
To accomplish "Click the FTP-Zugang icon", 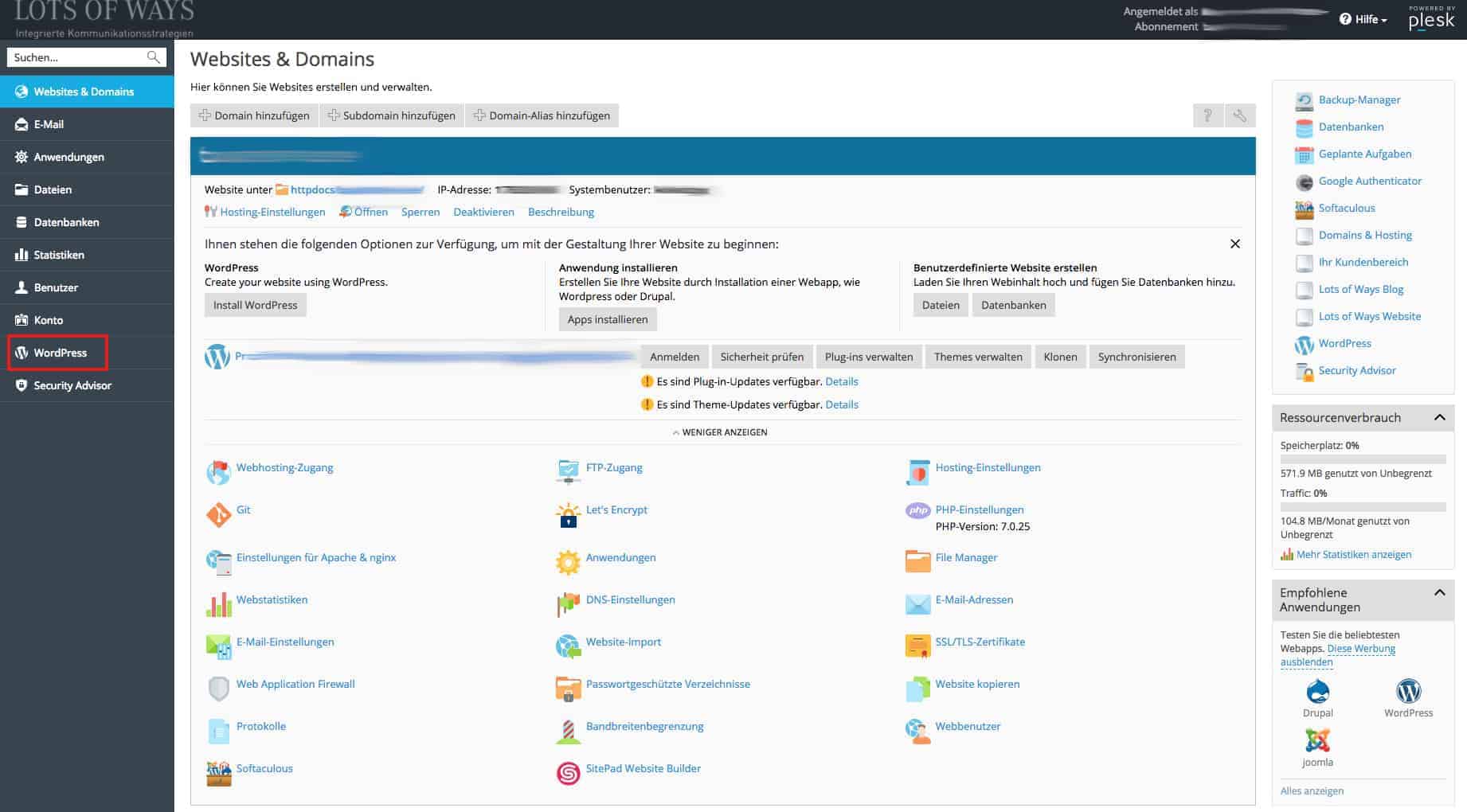I will (568, 471).
